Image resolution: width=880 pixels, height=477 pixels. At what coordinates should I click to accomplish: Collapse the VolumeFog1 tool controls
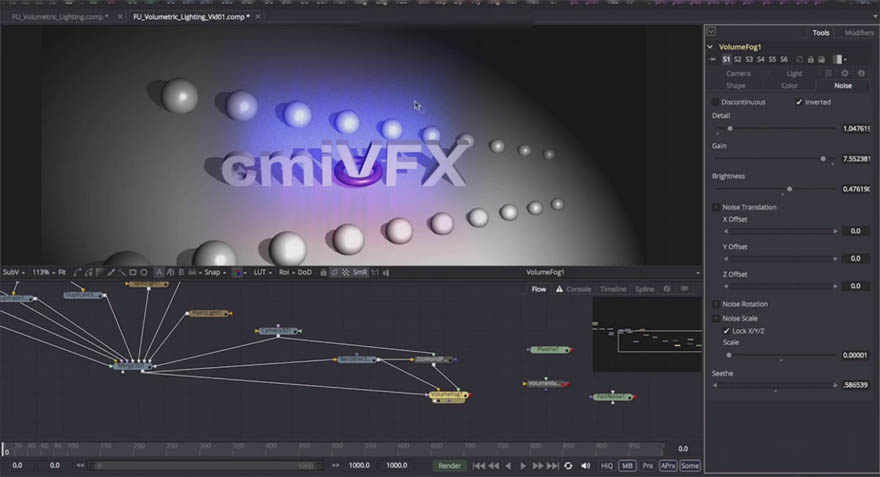click(710, 47)
